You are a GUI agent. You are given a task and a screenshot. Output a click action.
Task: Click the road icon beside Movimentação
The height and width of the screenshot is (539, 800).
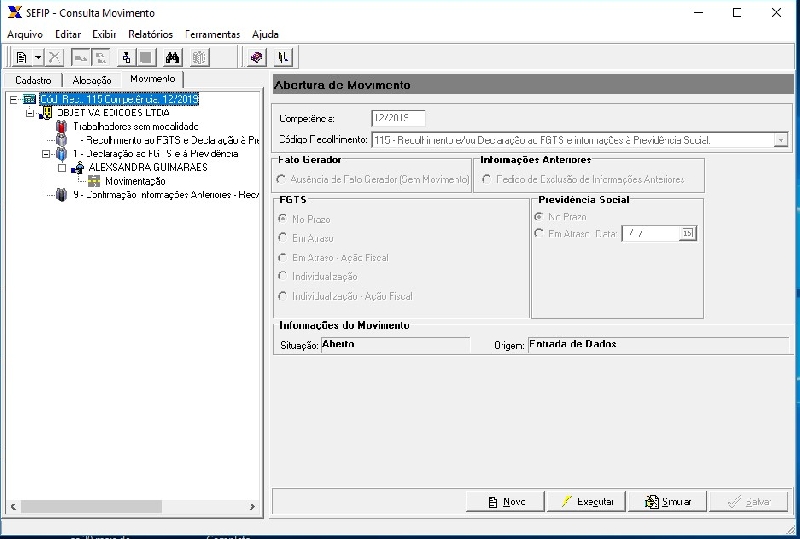click(x=94, y=181)
